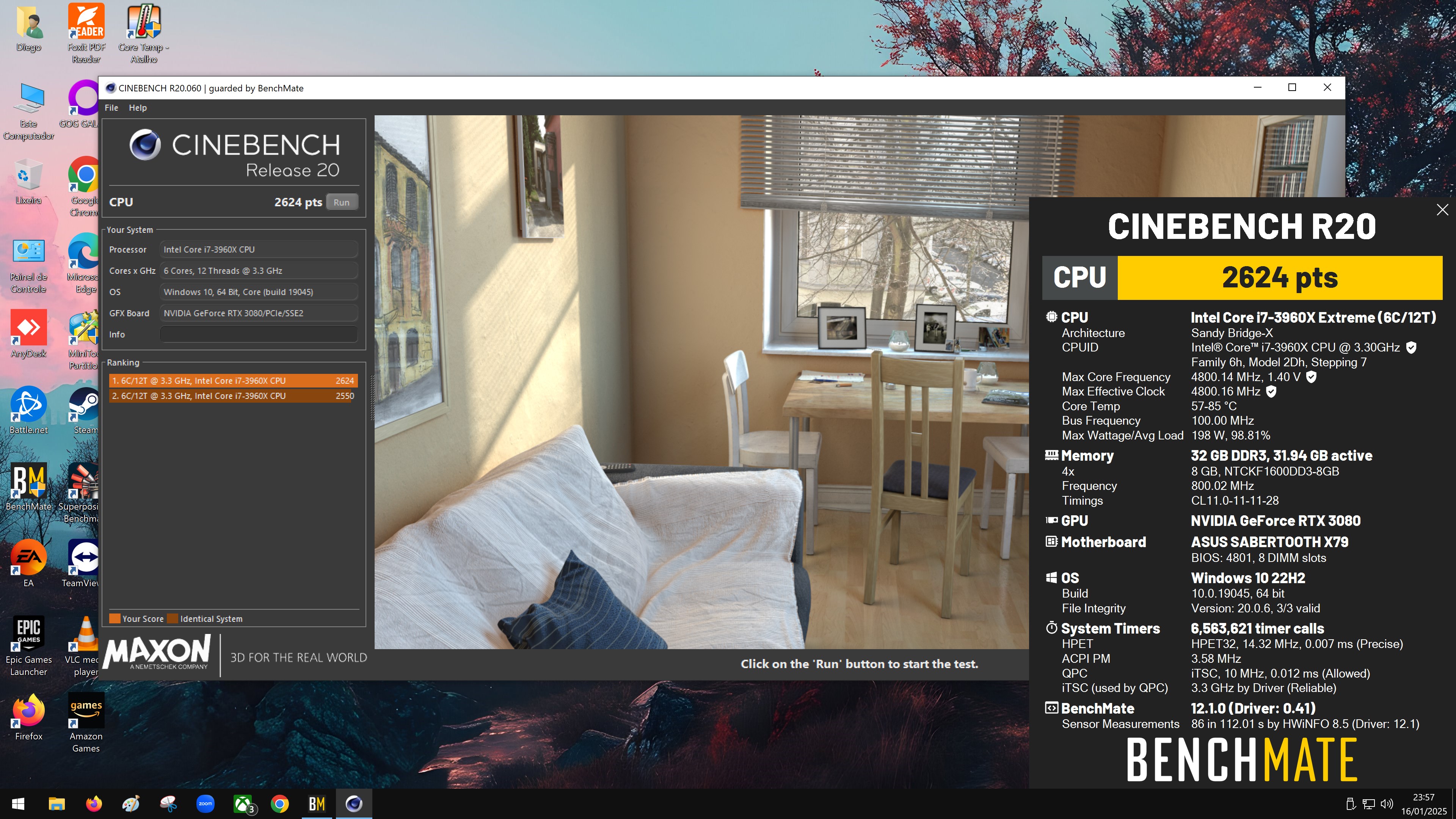Click the Cinebench panel splitter handle
The width and height of the screenshot is (1456, 819).
click(x=372, y=399)
